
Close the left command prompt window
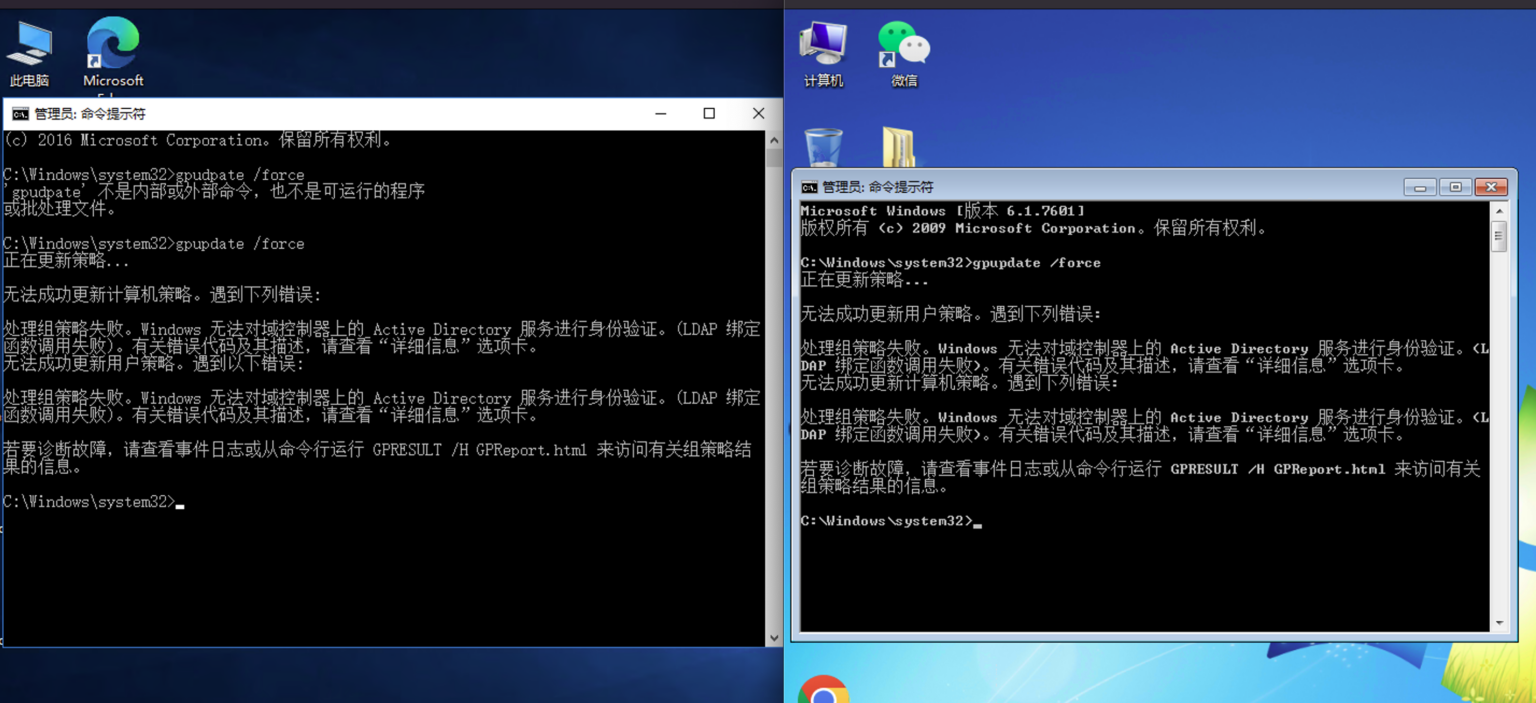tap(758, 114)
